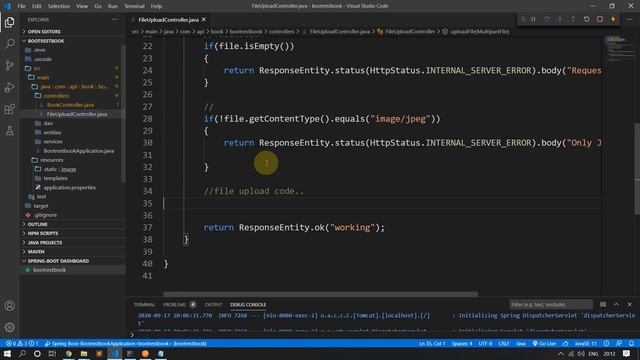
Task: Restart the debug session
Action: [x=587, y=19]
